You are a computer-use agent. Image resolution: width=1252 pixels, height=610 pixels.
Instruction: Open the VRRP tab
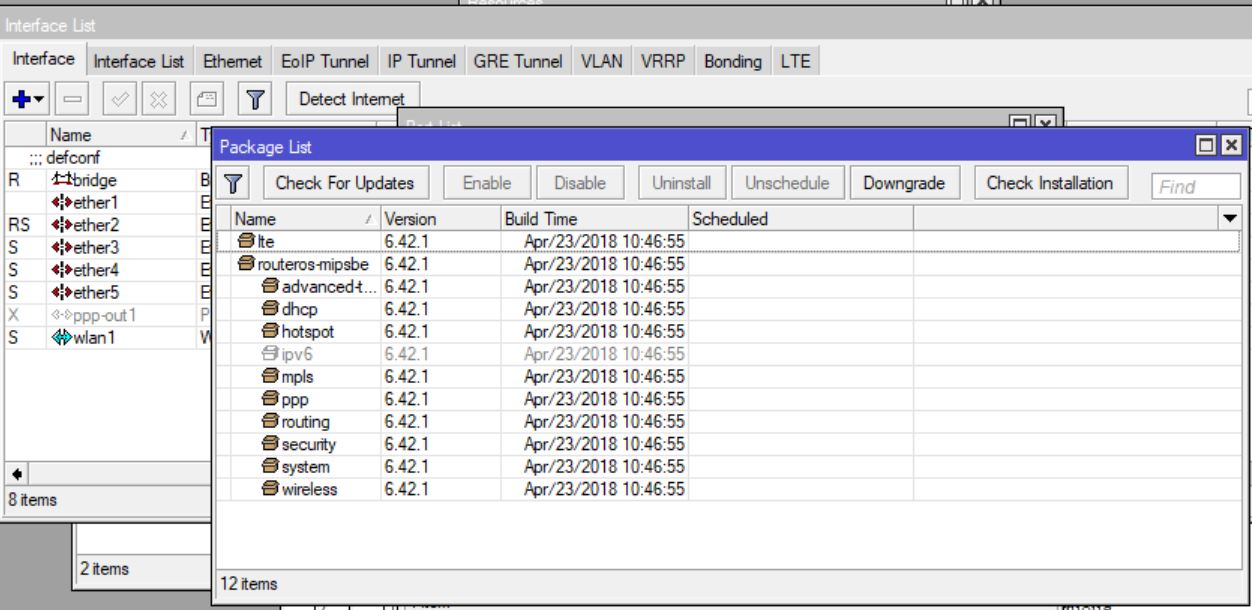pos(663,61)
